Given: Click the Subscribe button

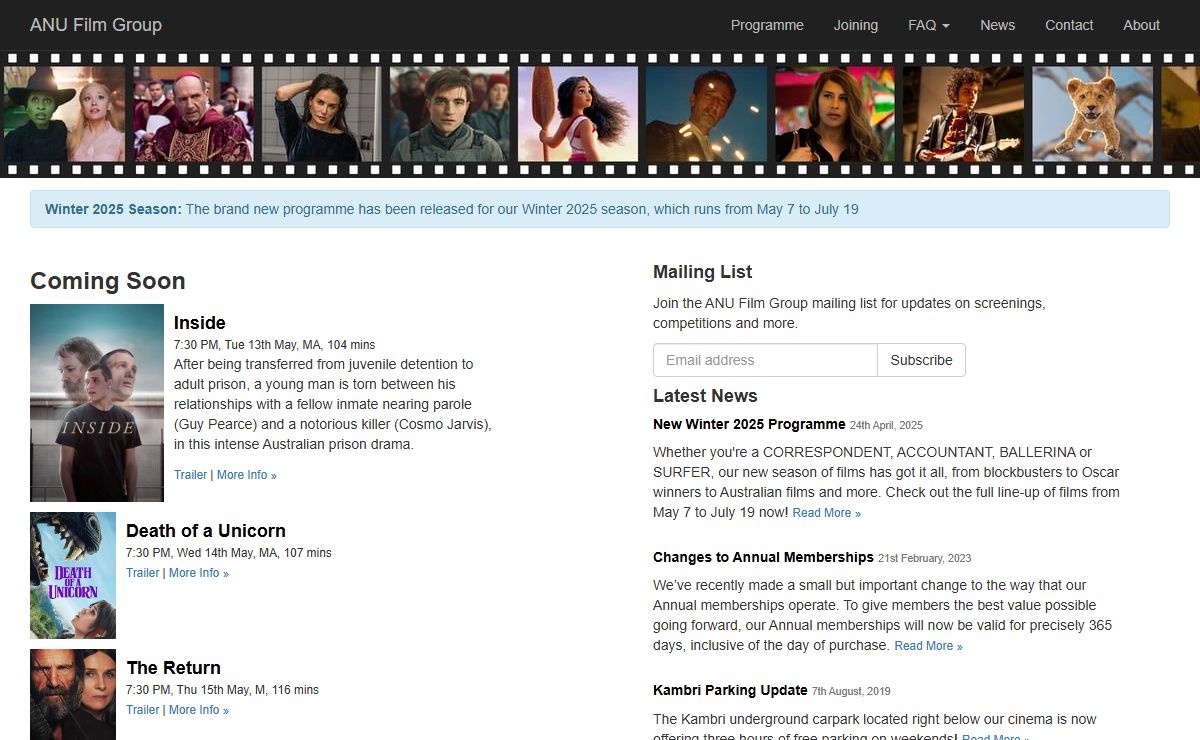Looking at the screenshot, I should 921,360.
